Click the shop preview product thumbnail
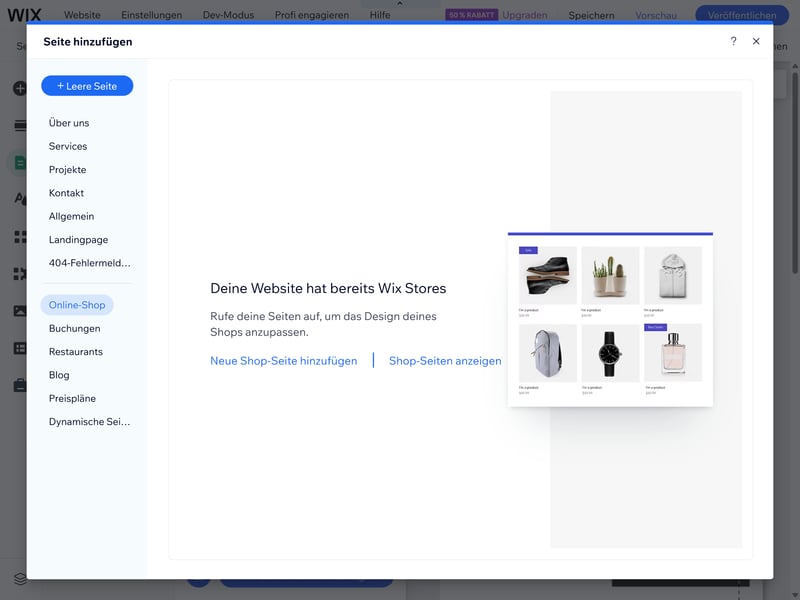 [x=610, y=320]
